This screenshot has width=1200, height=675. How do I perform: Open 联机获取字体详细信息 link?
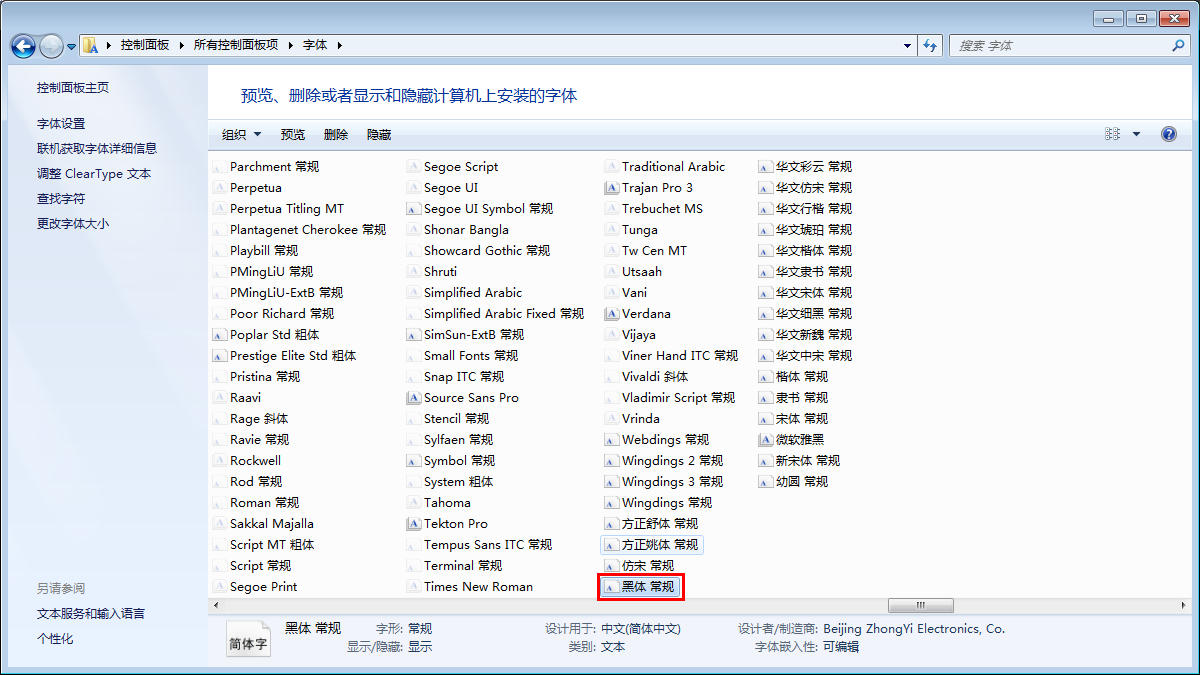tap(97, 149)
